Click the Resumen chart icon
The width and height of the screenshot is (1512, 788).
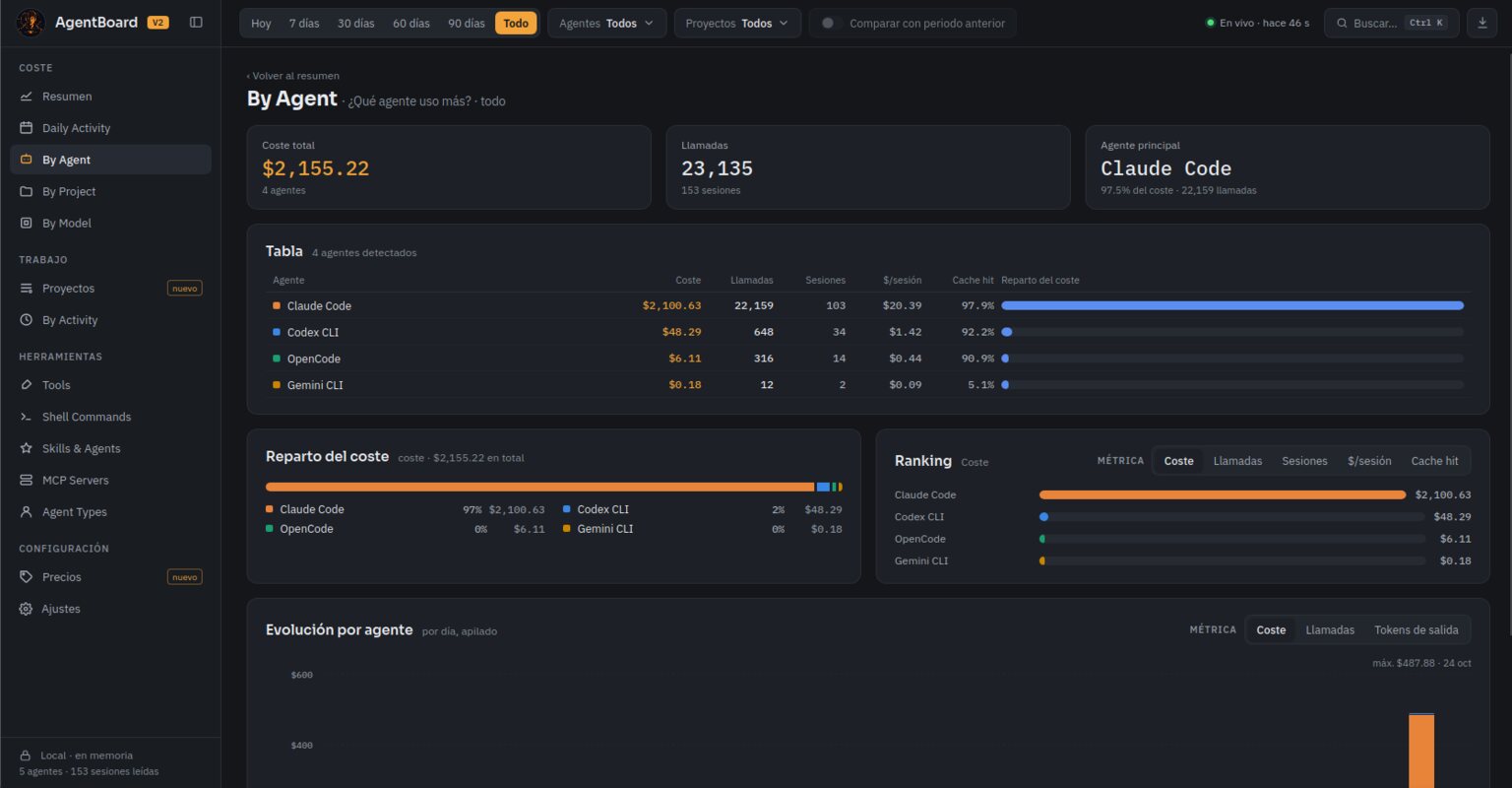[x=27, y=97]
